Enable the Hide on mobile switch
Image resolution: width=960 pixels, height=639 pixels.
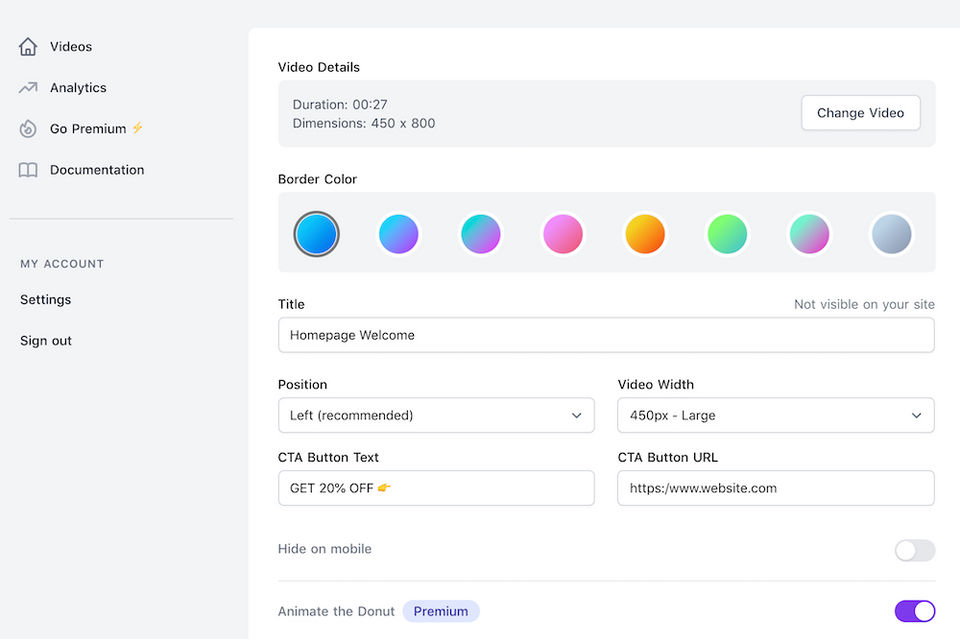coord(914,550)
